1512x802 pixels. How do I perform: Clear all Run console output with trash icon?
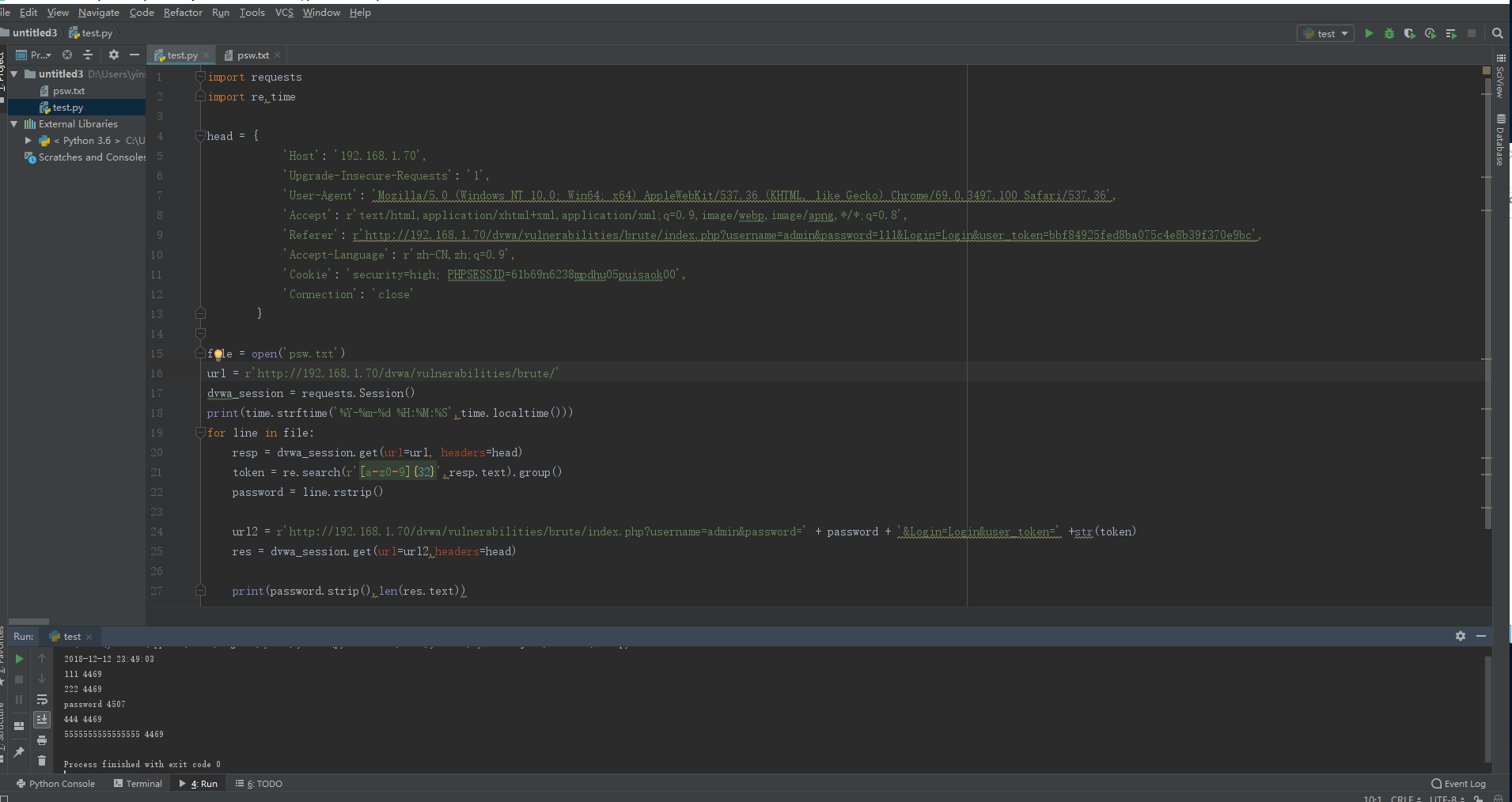point(42,761)
